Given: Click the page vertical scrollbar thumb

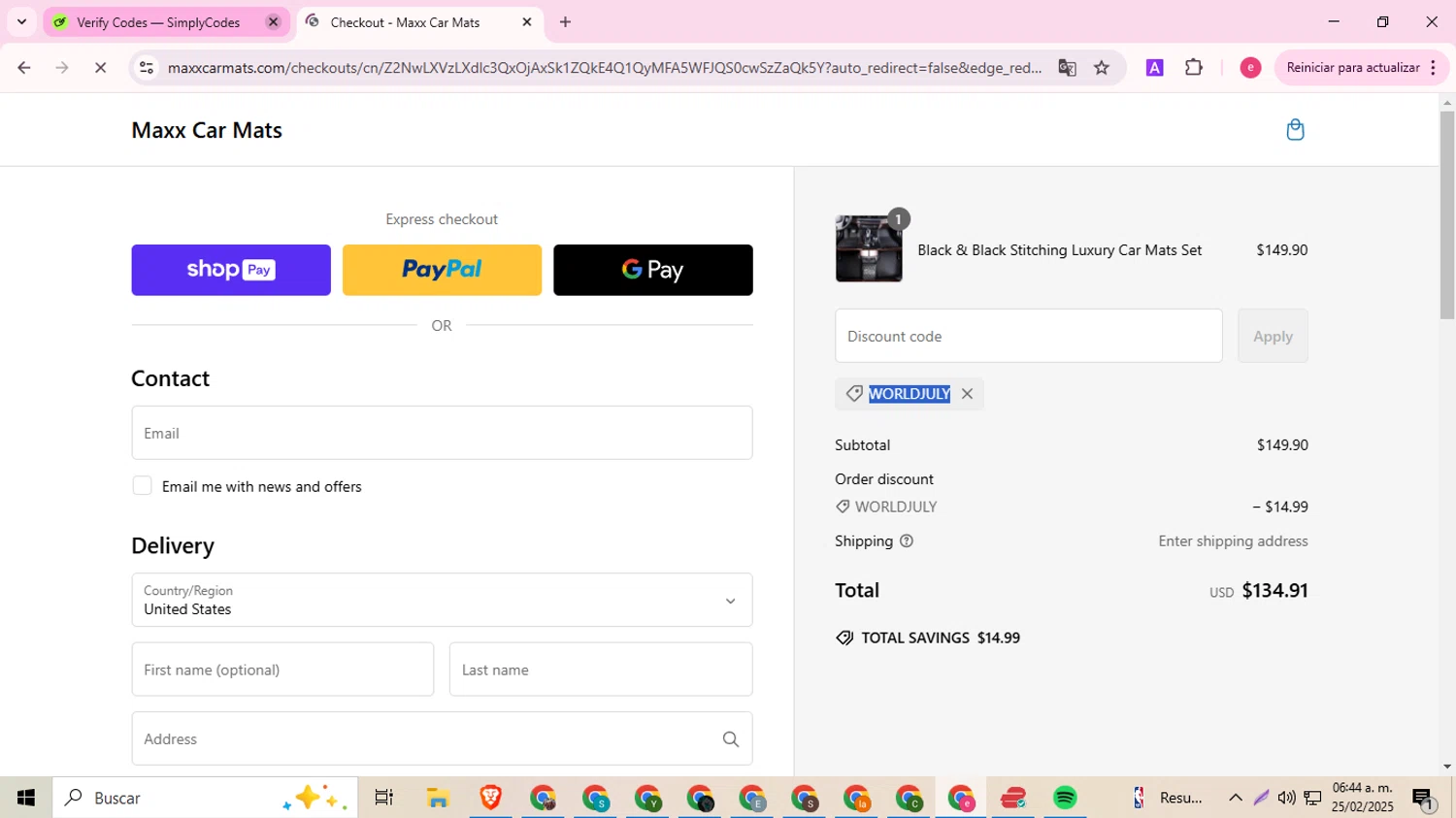Looking at the screenshot, I should [x=1447, y=215].
